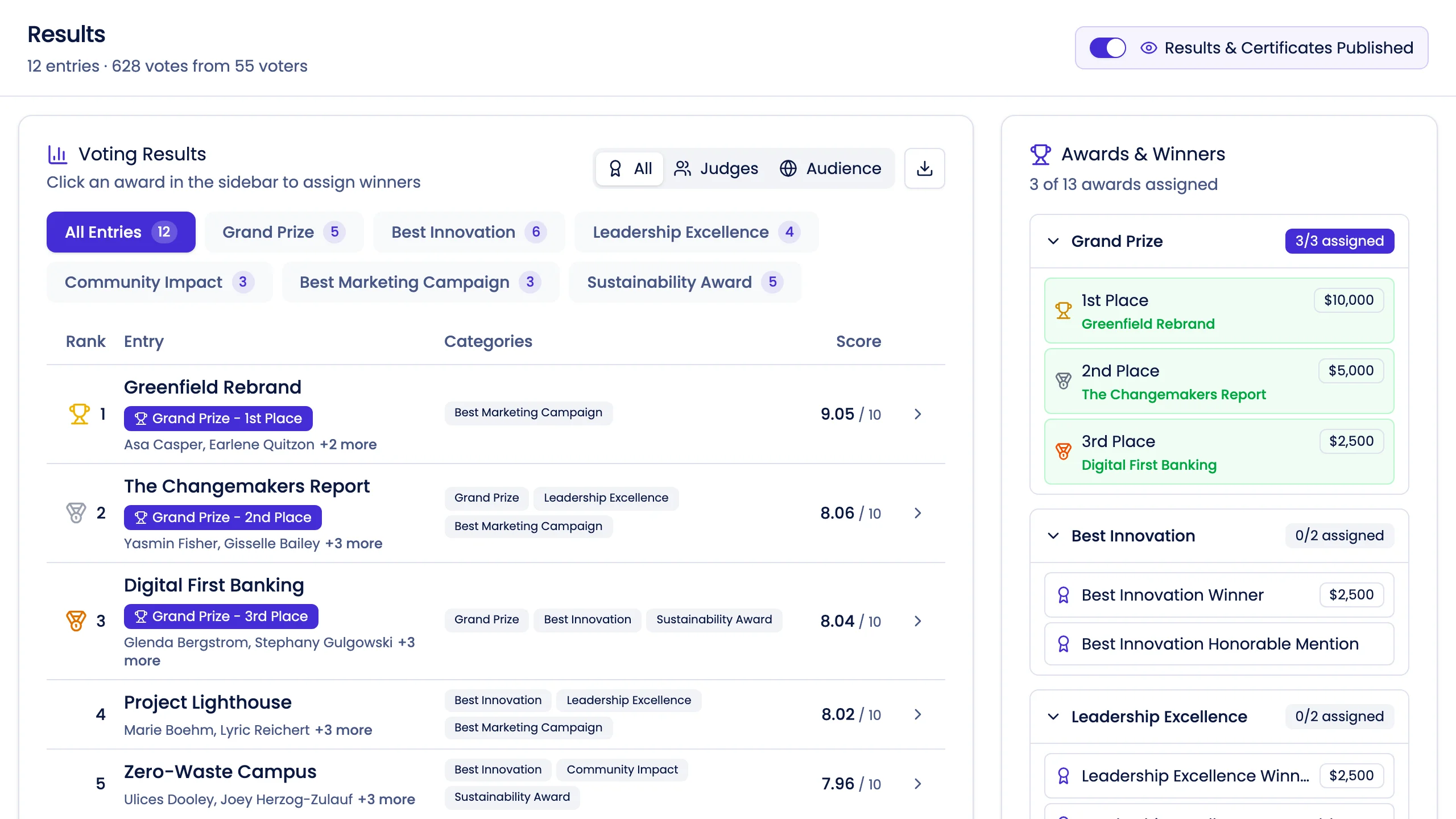The width and height of the screenshot is (1456, 819).
Task: Collapse the Best Innovation awards section
Action: pyautogui.click(x=1053, y=535)
